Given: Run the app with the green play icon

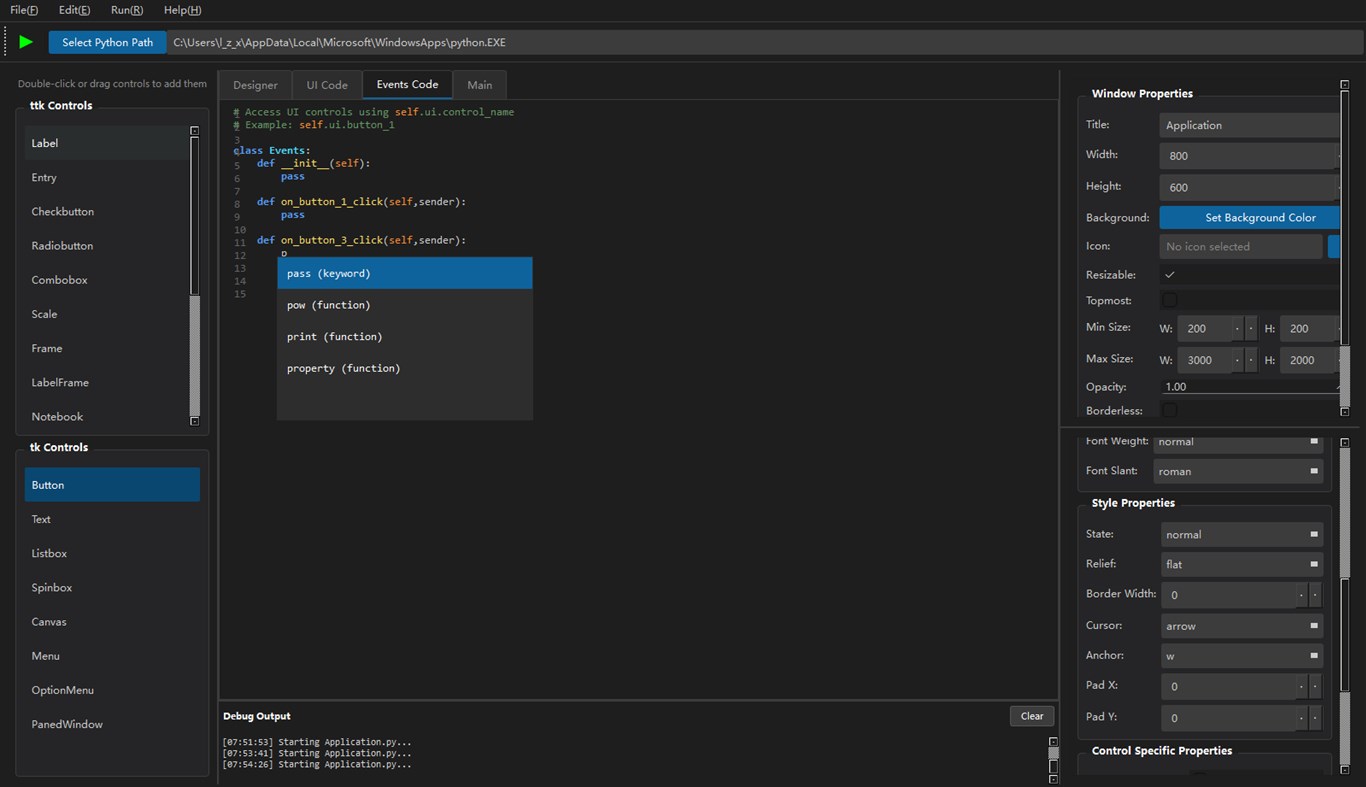Looking at the screenshot, I should [x=26, y=42].
